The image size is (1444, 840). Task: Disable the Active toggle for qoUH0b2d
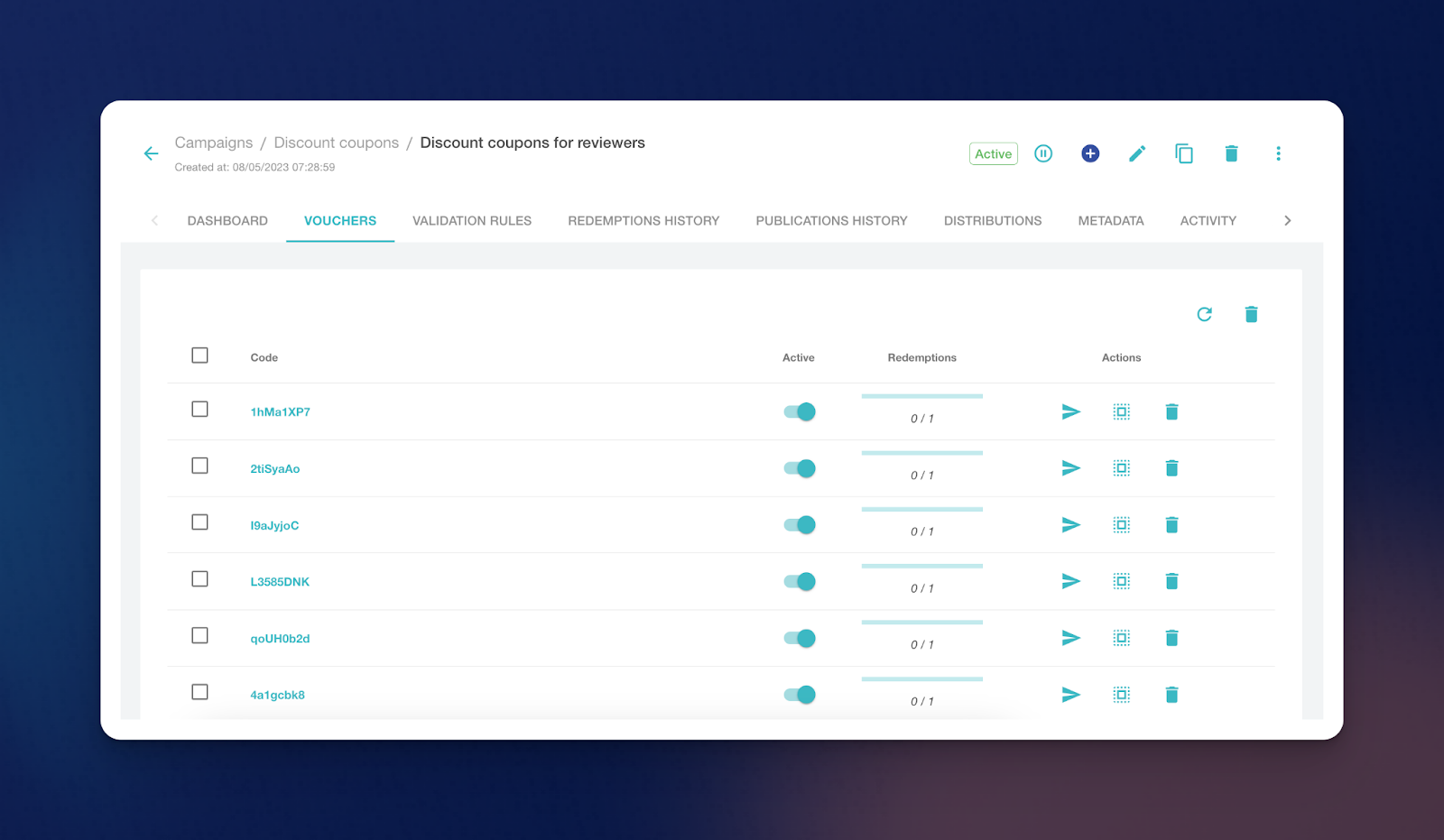pyautogui.click(x=800, y=639)
